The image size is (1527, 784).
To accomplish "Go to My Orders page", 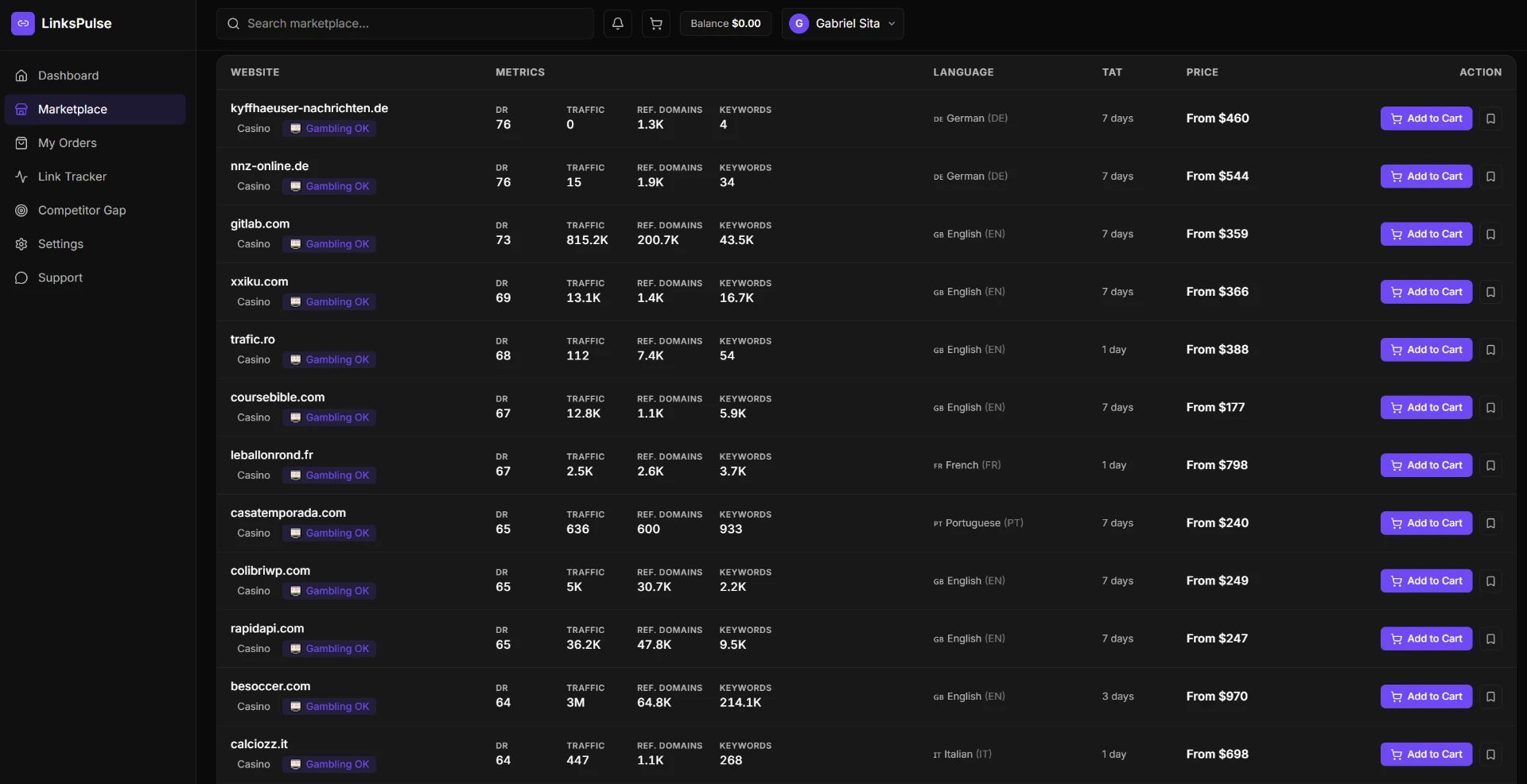I will 95,143.
